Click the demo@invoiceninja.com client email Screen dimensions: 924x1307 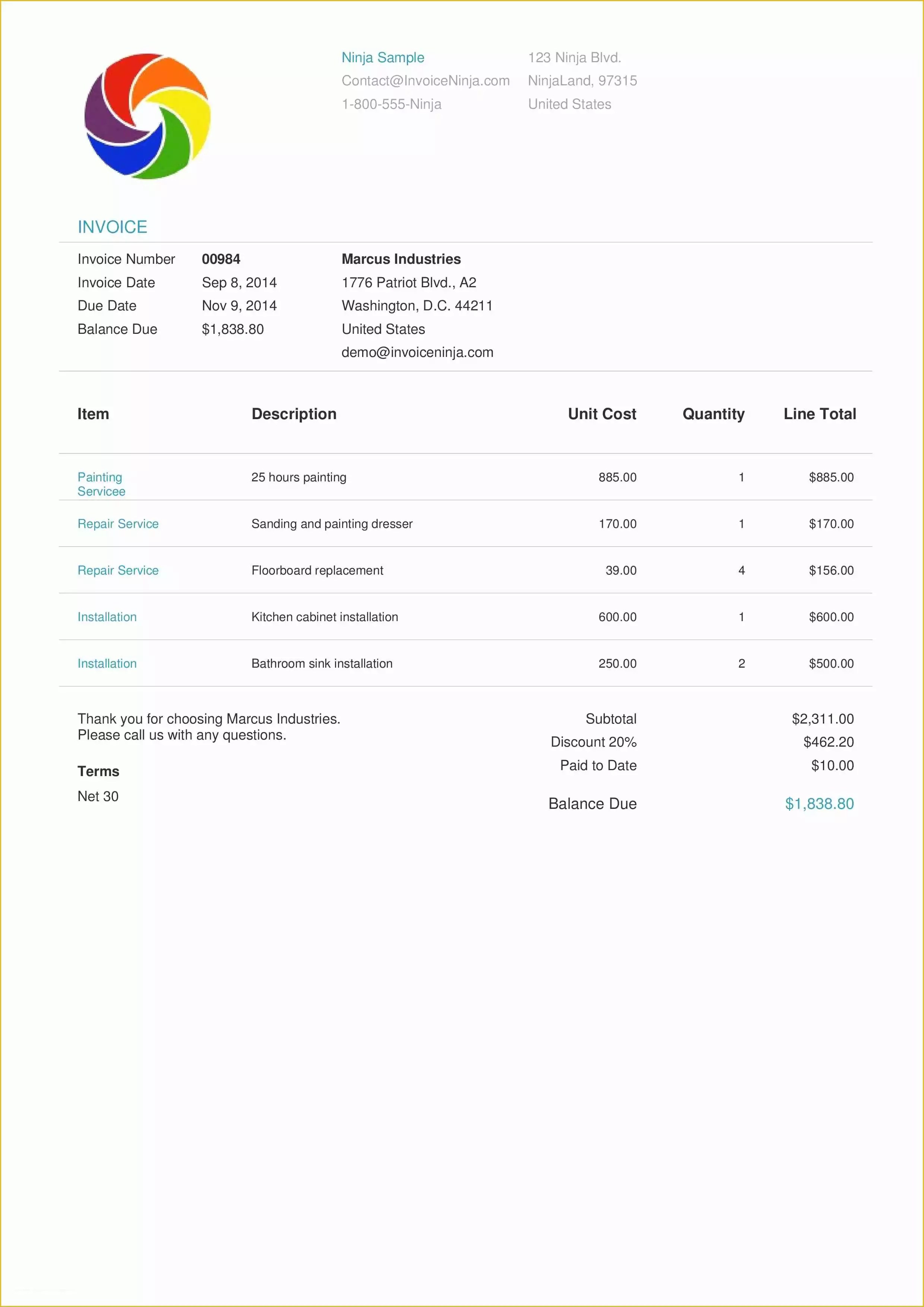pyautogui.click(x=417, y=352)
